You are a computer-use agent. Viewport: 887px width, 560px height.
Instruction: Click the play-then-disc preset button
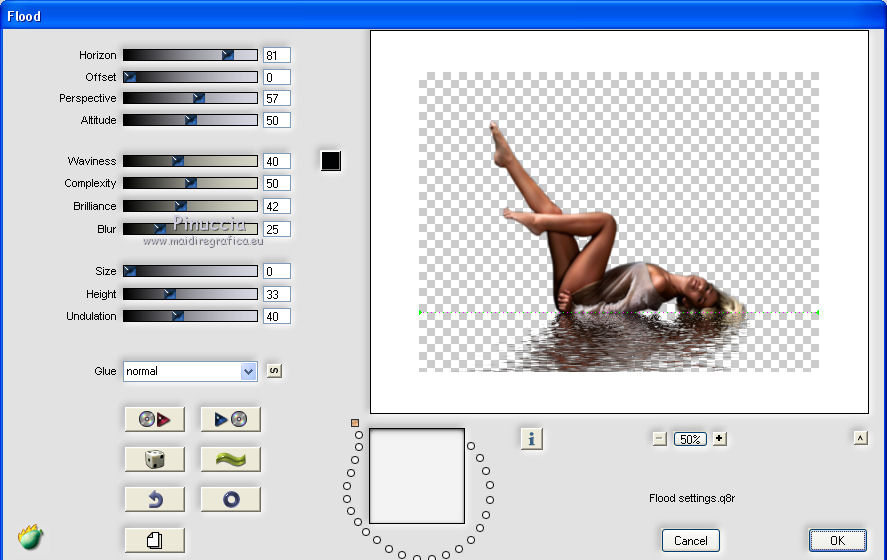tap(230, 419)
